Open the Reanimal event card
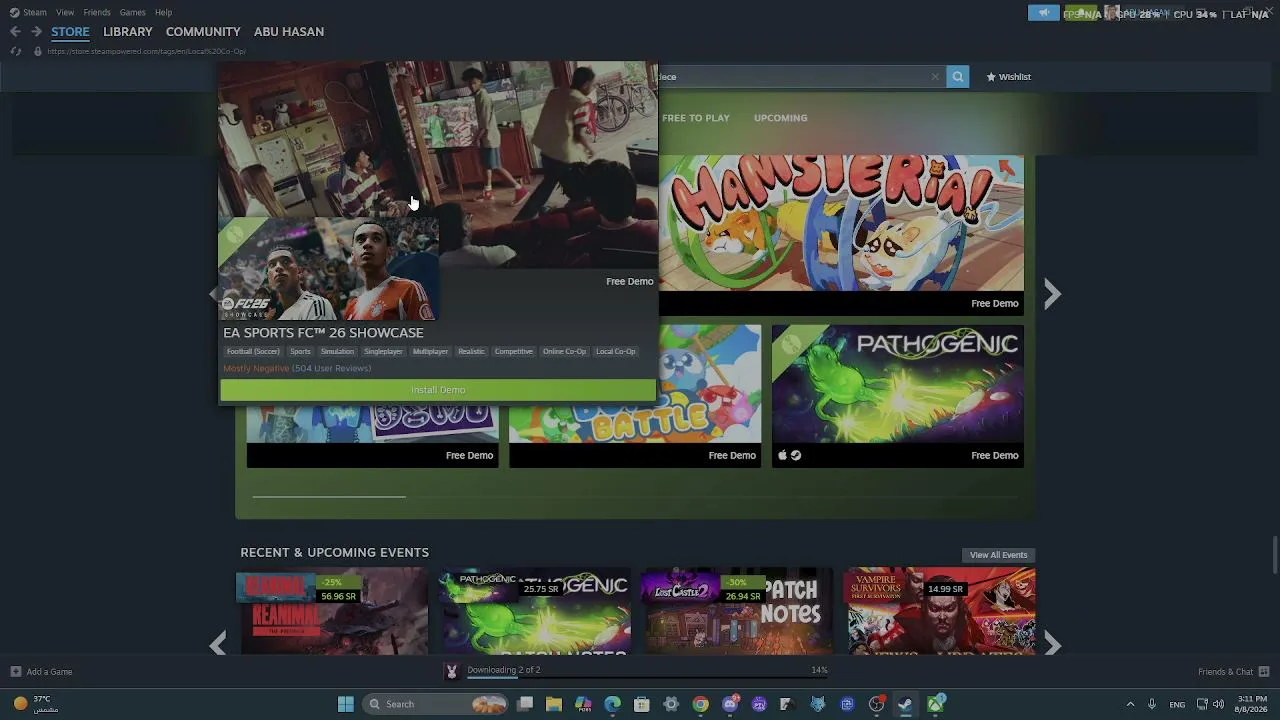This screenshot has width=1280, height=720. click(x=332, y=611)
